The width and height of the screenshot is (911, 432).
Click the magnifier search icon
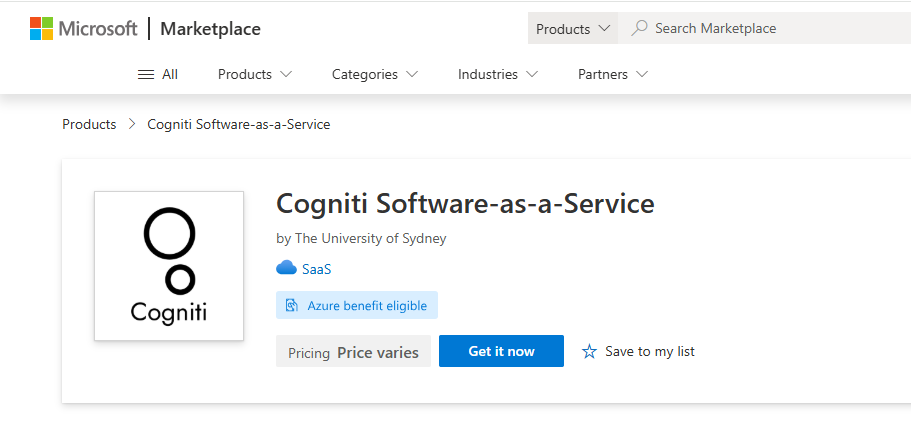click(639, 28)
